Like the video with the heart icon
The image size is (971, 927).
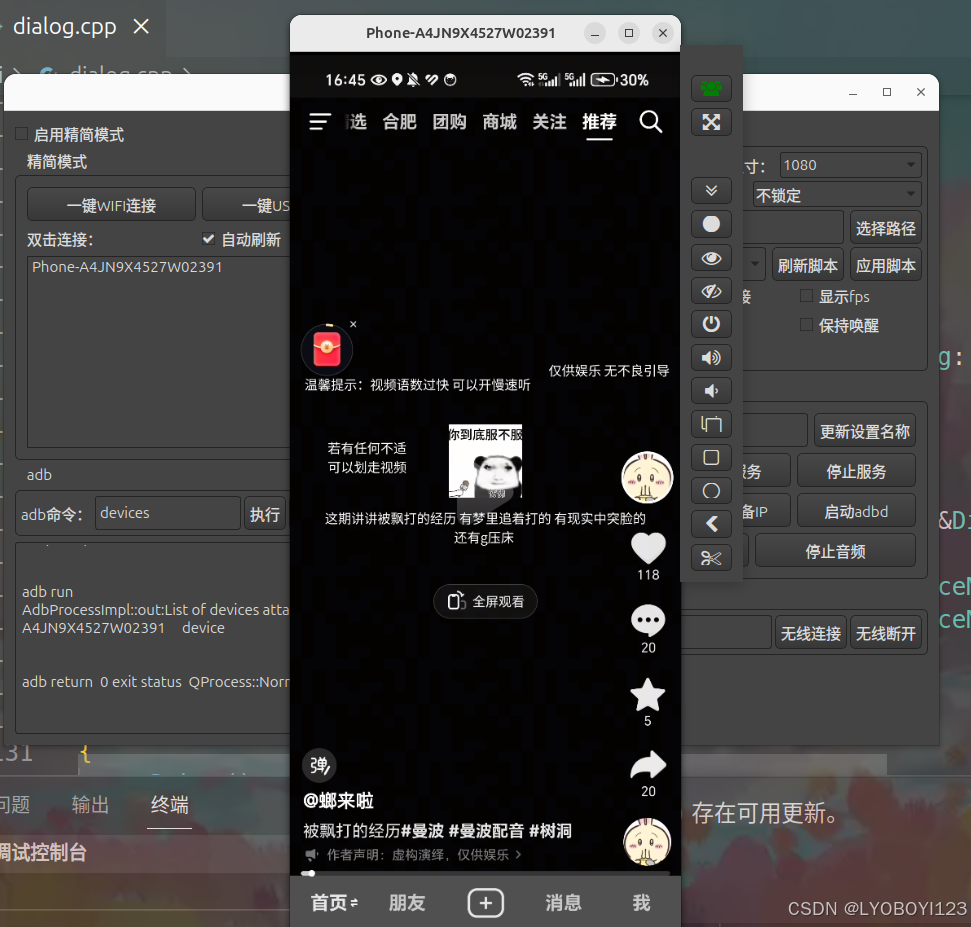pos(648,548)
